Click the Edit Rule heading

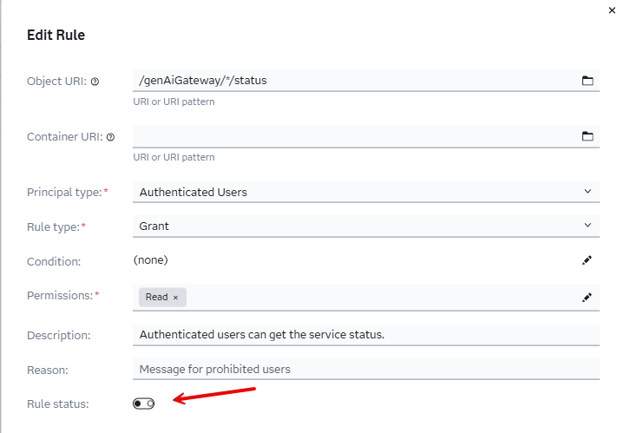56,35
